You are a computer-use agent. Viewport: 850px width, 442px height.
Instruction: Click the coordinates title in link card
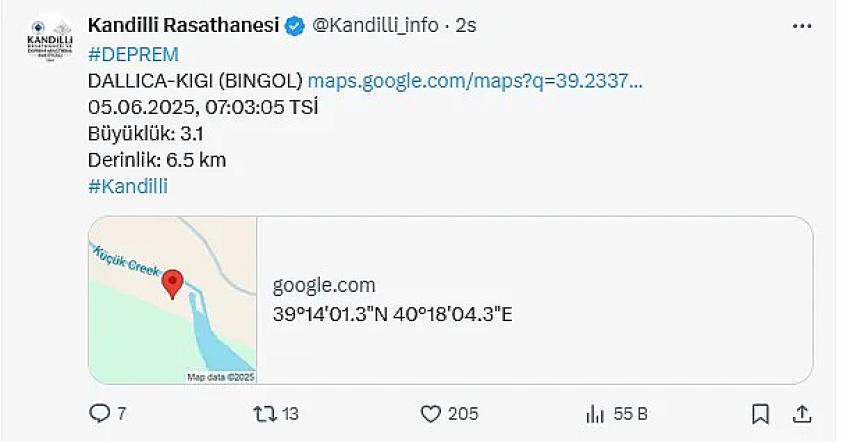pyautogui.click(x=392, y=313)
